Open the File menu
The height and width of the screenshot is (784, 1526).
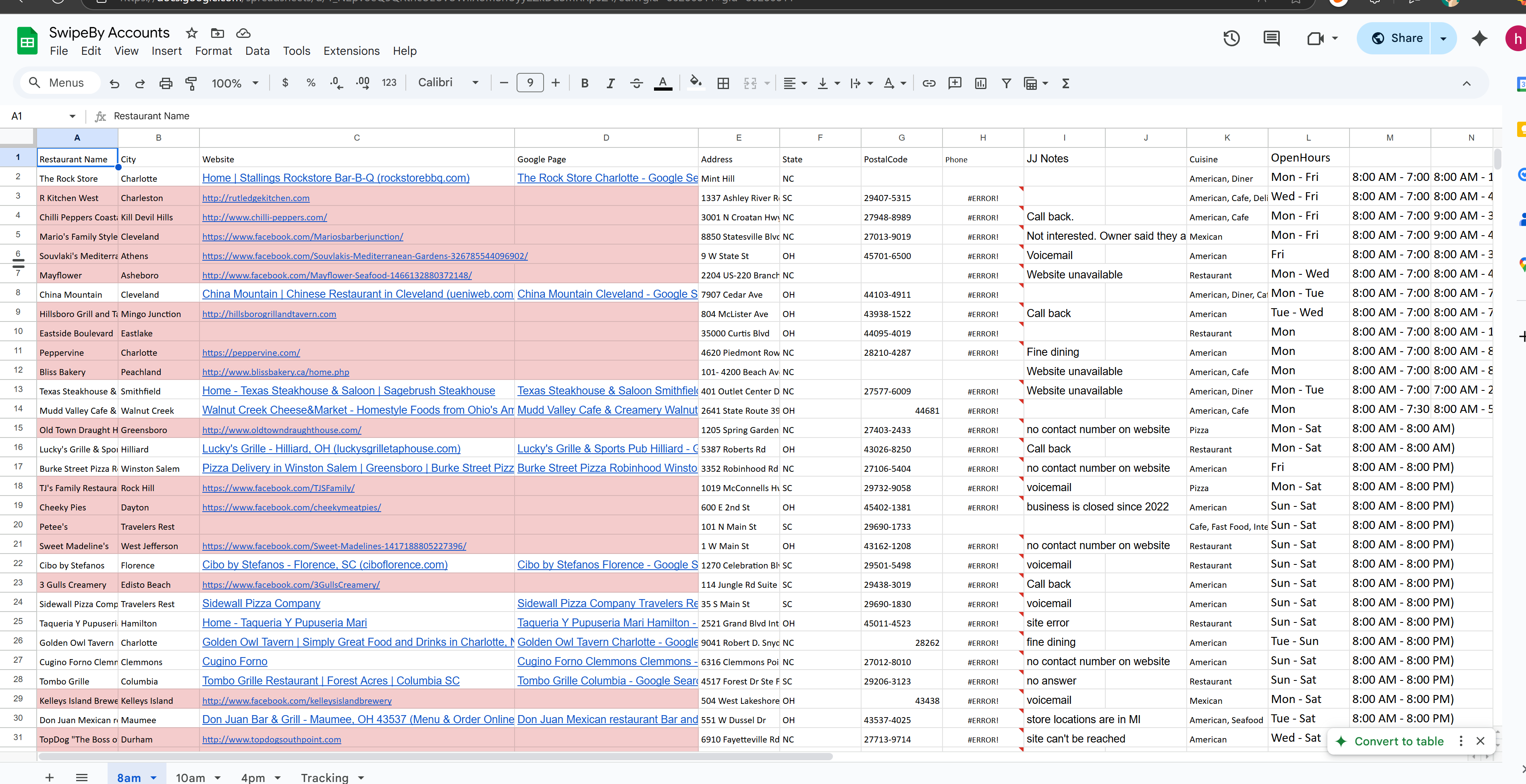(59, 51)
